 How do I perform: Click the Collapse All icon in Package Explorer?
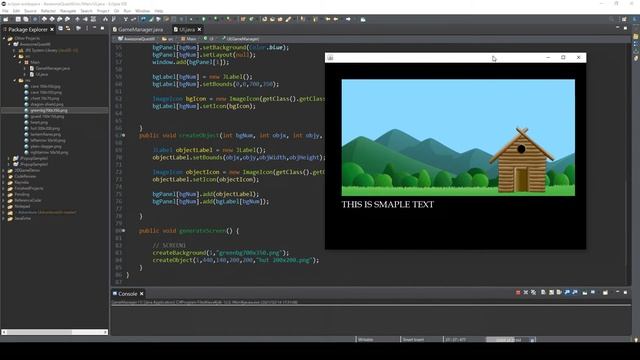click(x=60, y=29)
